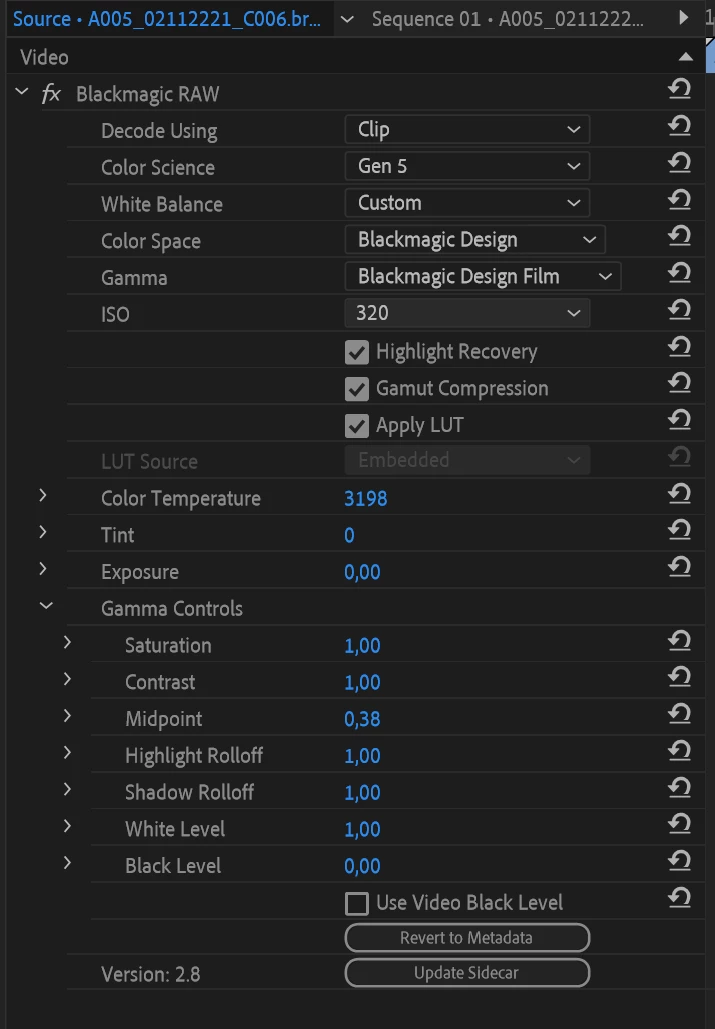The width and height of the screenshot is (715, 1029).
Task: Expand the Saturation slider controls
Action: 67,642
